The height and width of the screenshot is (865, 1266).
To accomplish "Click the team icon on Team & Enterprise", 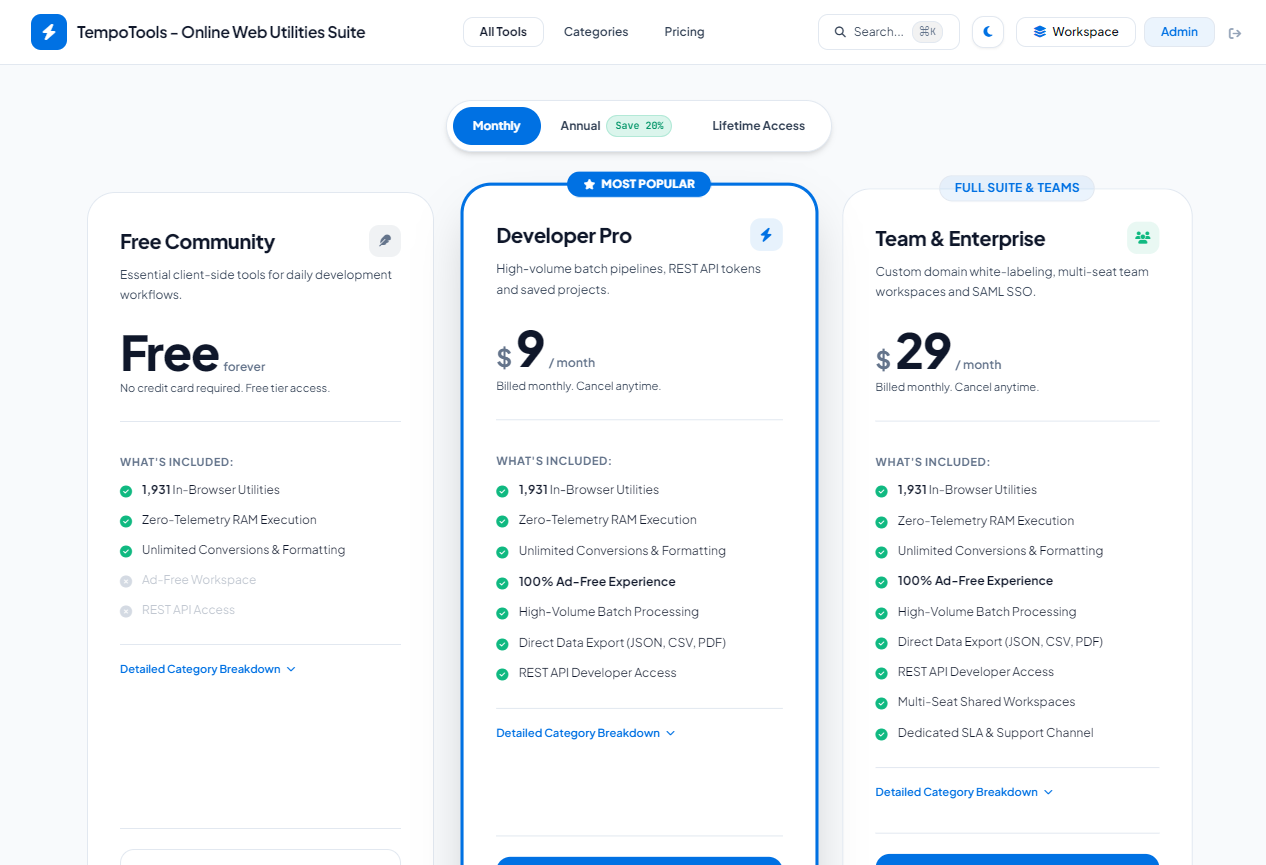I will 1143,238.
